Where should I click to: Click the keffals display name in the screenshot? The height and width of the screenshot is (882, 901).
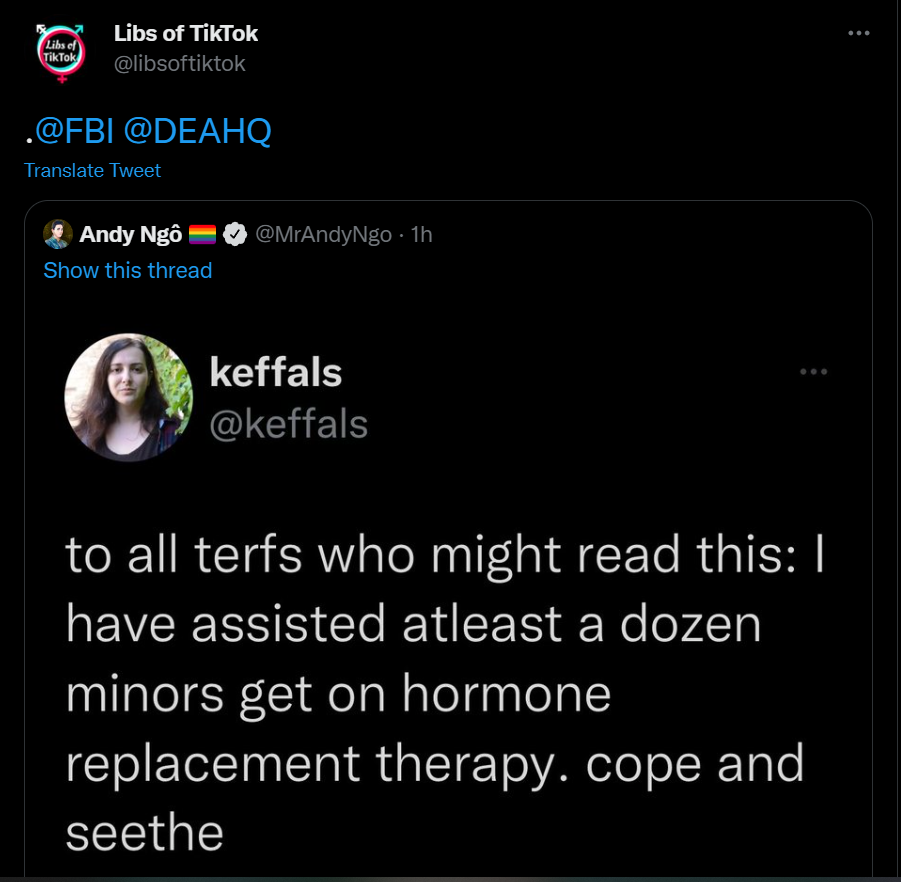click(x=275, y=373)
